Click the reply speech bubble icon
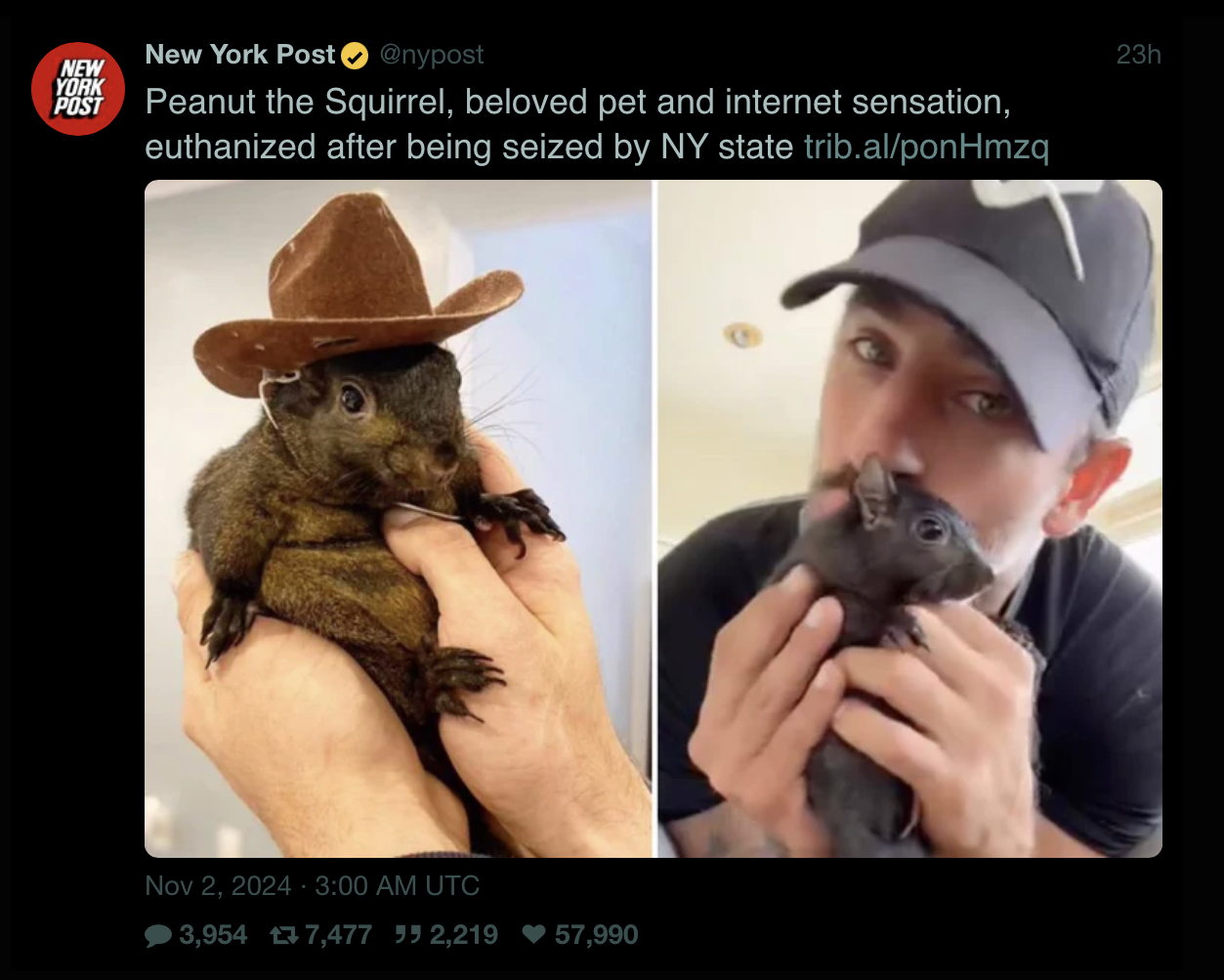The height and width of the screenshot is (980, 1224). 157,935
